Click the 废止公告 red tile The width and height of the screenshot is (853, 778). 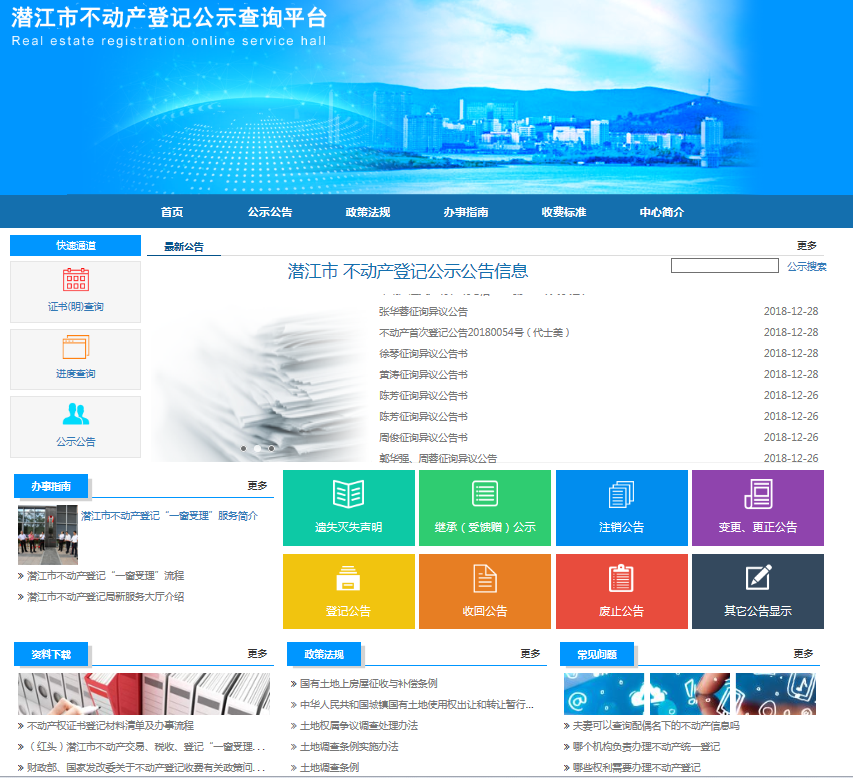pyautogui.click(x=621, y=591)
